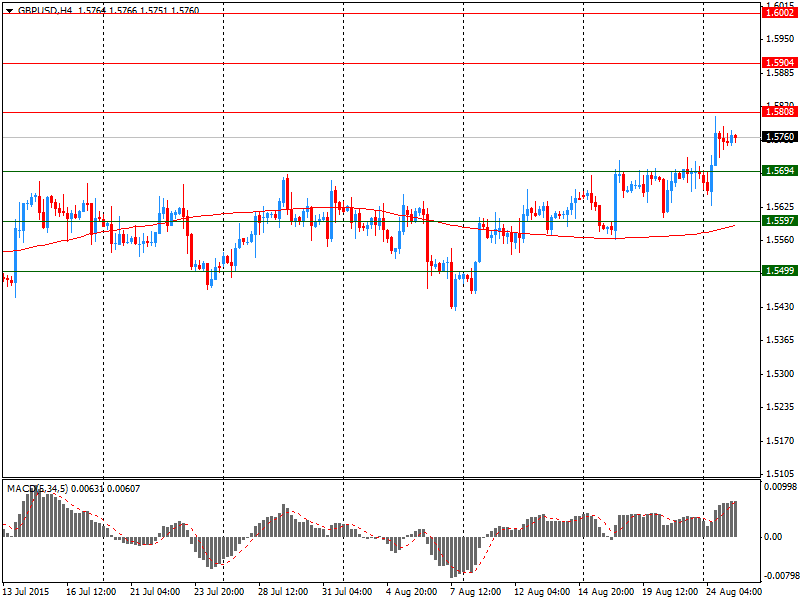800x600 pixels.
Task: Select the 1.6002 resistance price label
Action: [779, 13]
